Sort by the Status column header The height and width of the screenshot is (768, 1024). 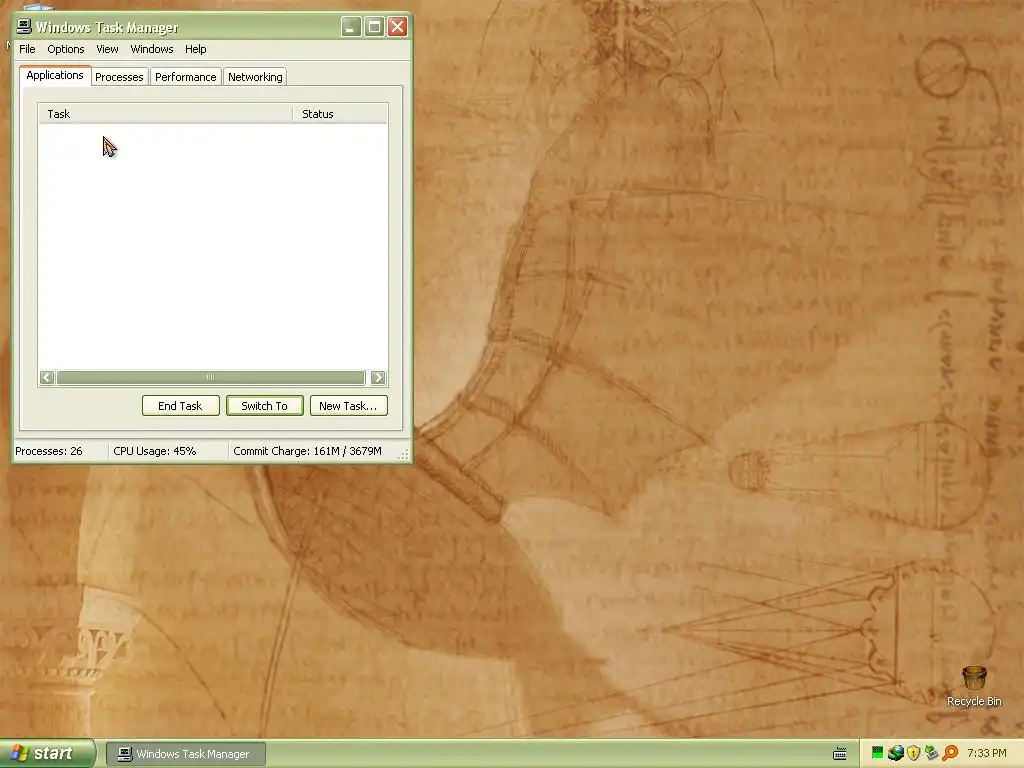(x=340, y=114)
